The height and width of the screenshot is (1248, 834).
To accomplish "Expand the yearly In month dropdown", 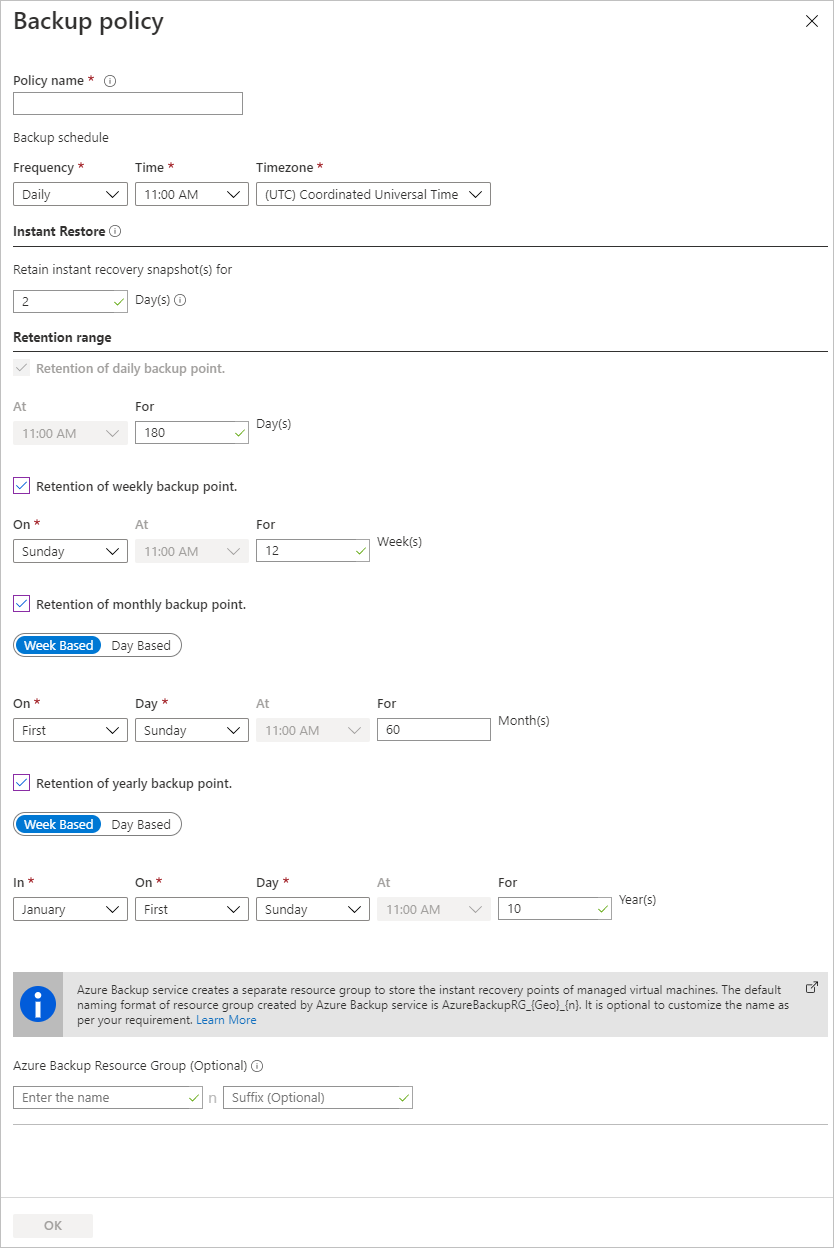I will click(69, 909).
